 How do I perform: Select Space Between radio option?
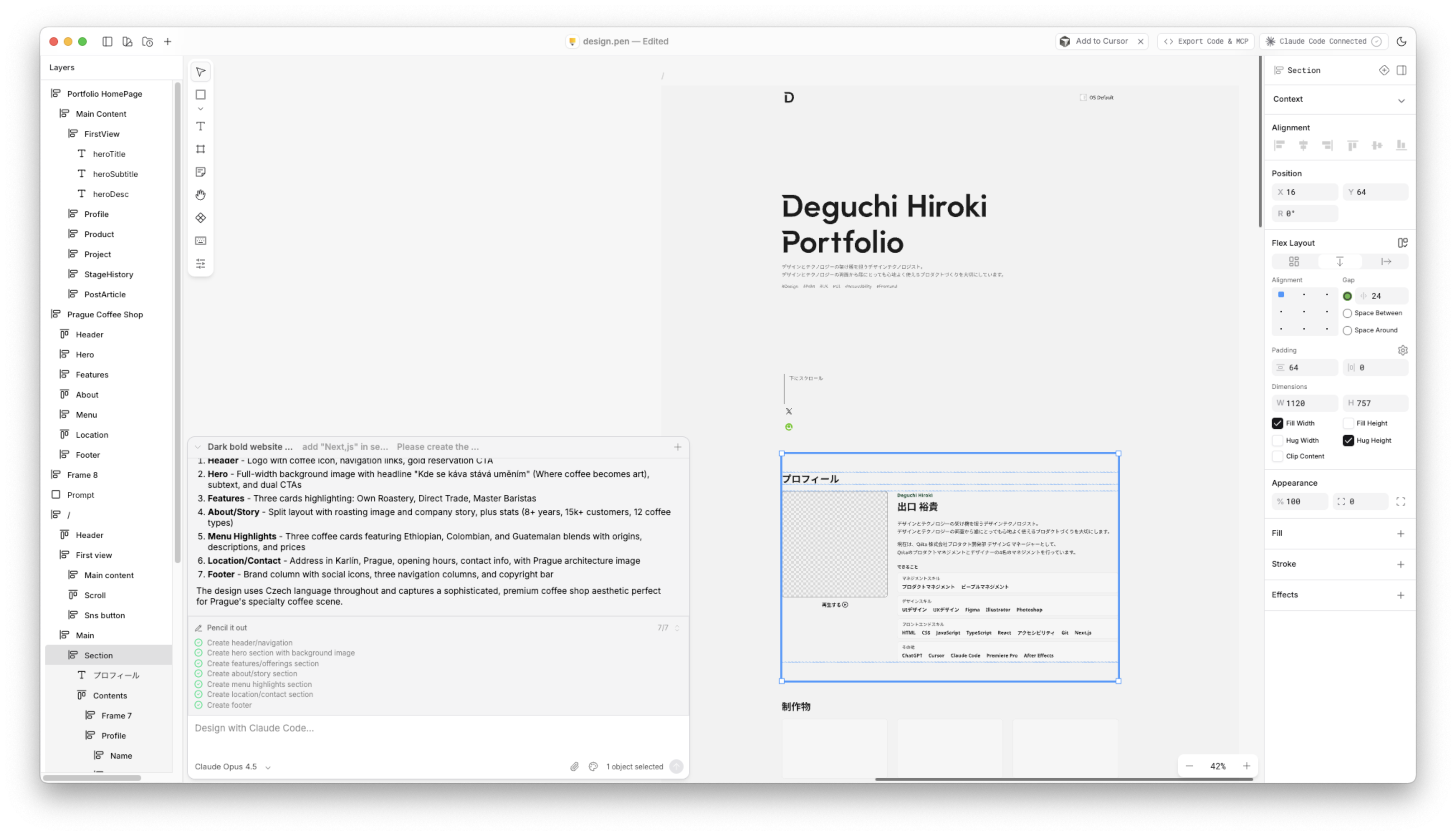point(1347,313)
